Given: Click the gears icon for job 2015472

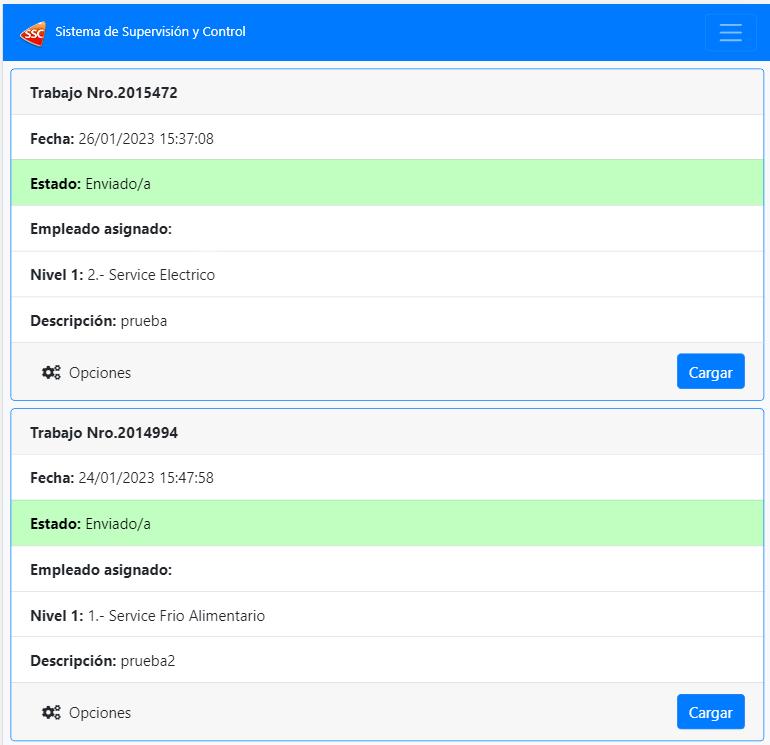Looking at the screenshot, I should coord(51,373).
